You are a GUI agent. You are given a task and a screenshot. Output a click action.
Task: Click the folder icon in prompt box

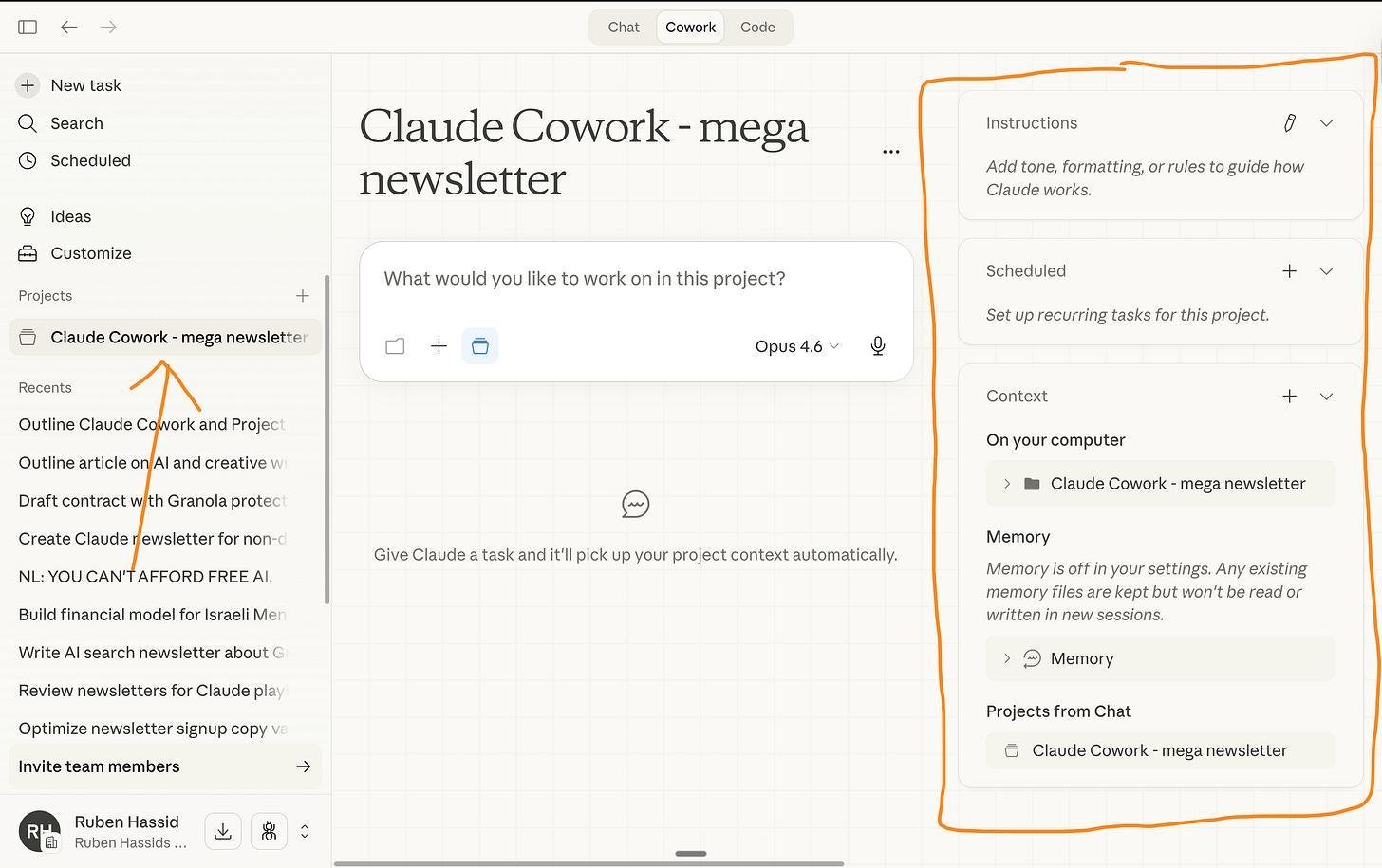(395, 346)
